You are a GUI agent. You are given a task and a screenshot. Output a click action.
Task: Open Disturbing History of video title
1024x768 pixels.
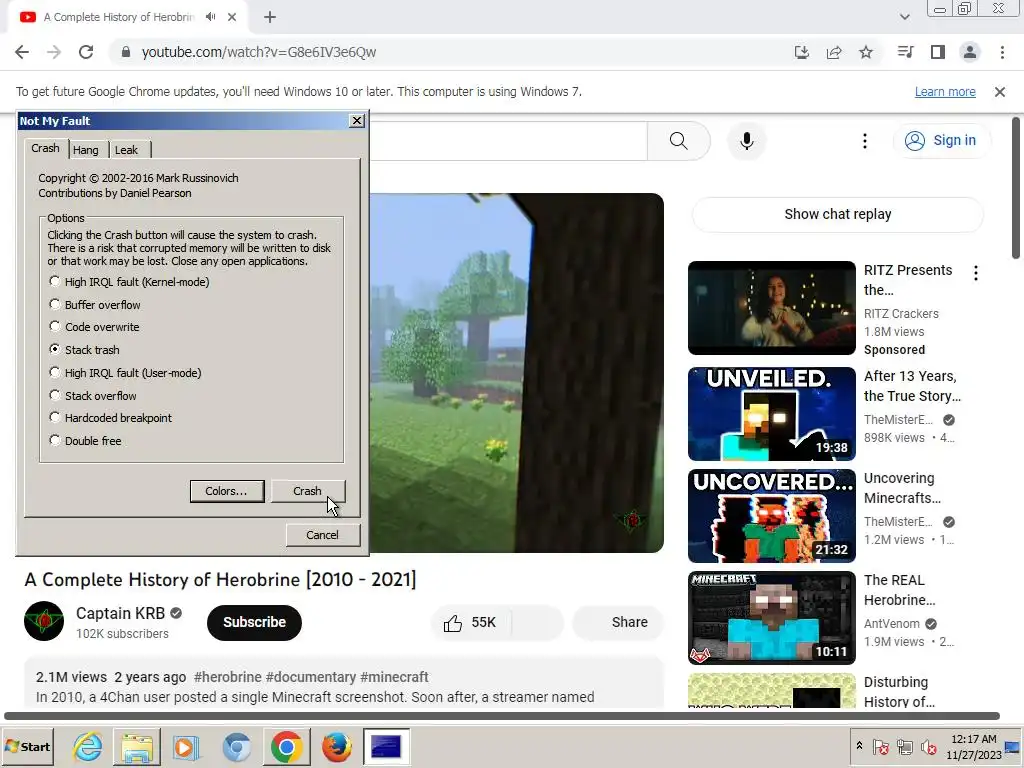[899, 692]
